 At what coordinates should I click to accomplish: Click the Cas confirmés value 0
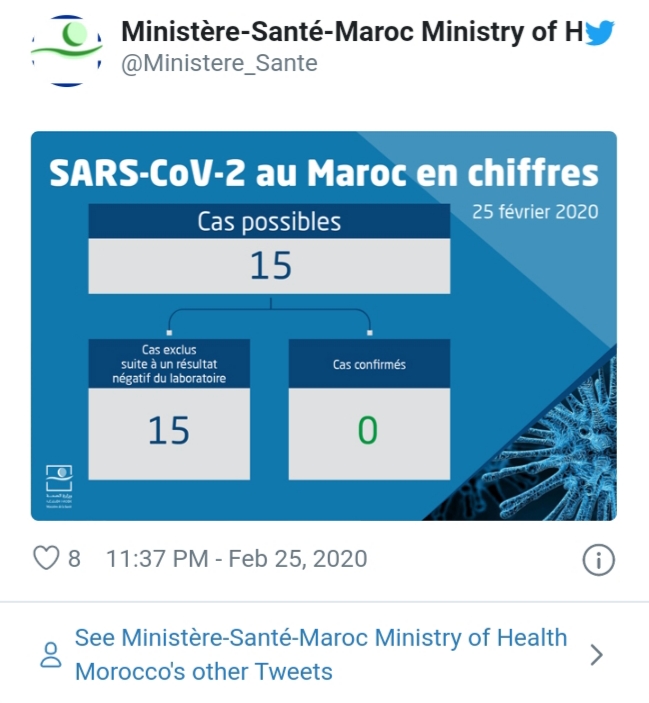pyautogui.click(x=368, y=430)
